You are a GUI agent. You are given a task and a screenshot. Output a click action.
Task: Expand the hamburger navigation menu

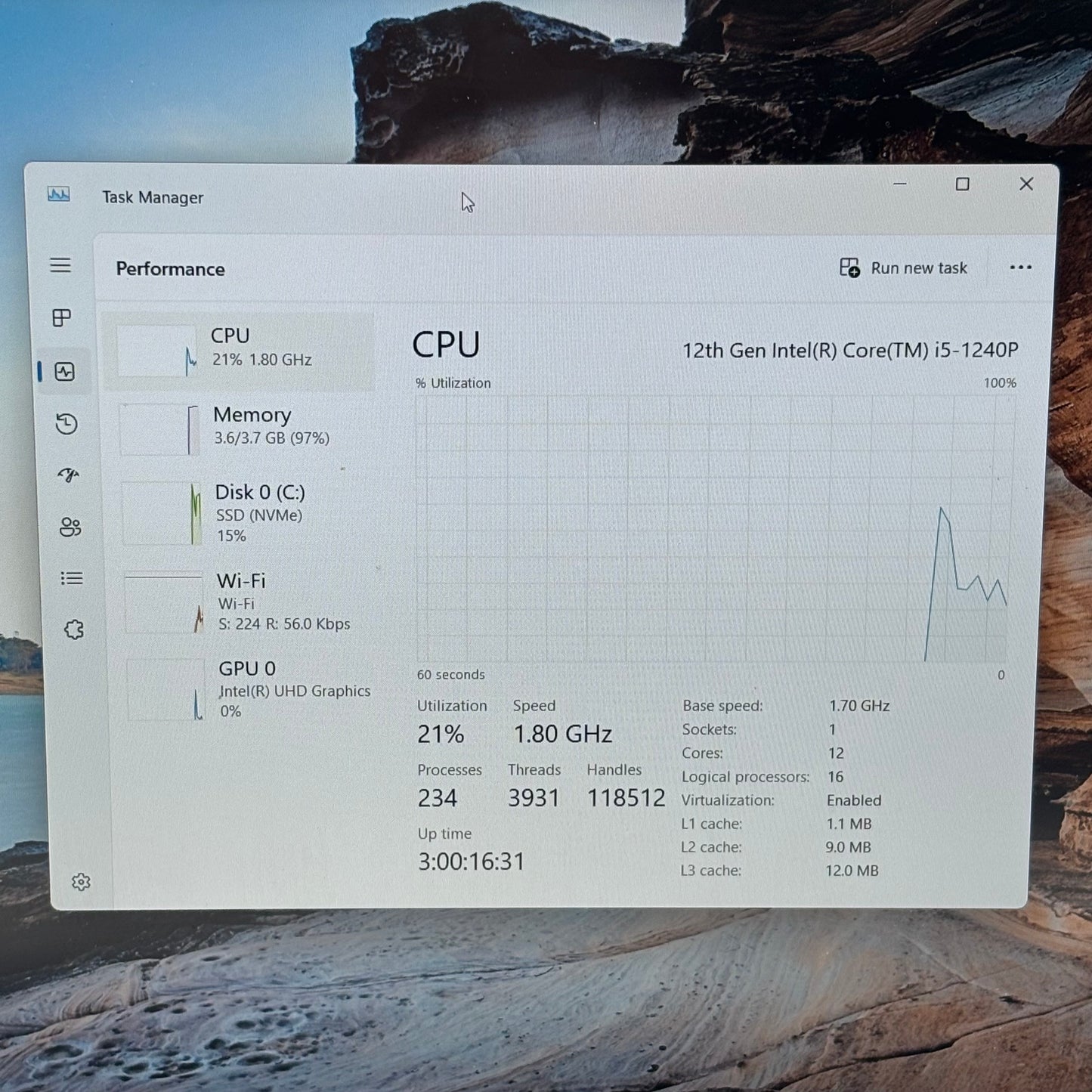(60, 265)
